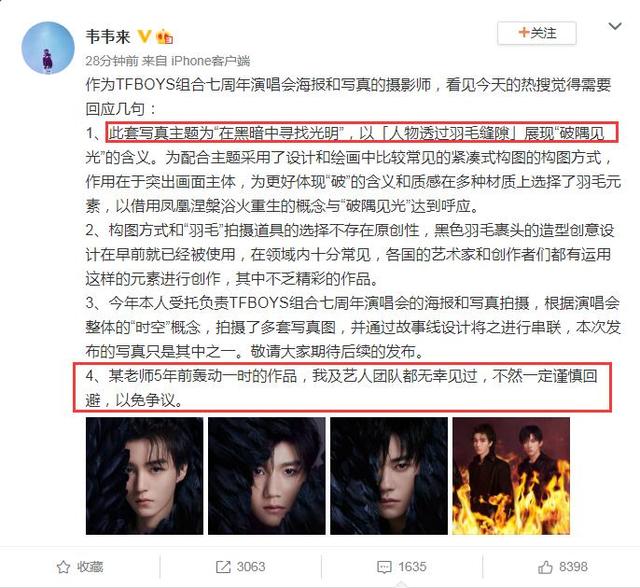This screenshot has width=640, height=588.
Task: Open comments via the speech bubble icon
Action: point(384,567)
